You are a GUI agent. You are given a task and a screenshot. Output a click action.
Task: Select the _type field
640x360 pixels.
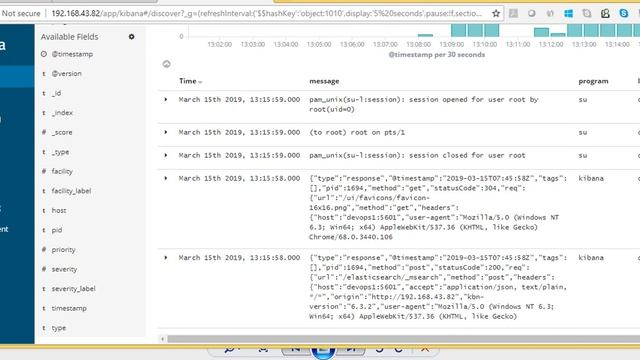(60, 152)
